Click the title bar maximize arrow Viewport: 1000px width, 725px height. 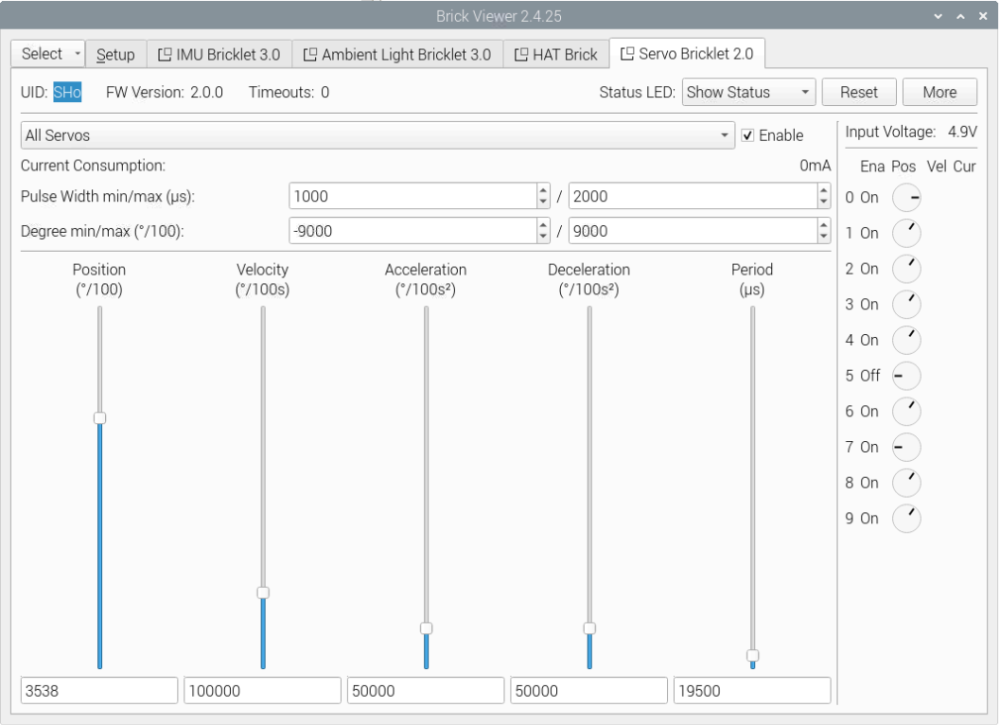tap(960, 17)
